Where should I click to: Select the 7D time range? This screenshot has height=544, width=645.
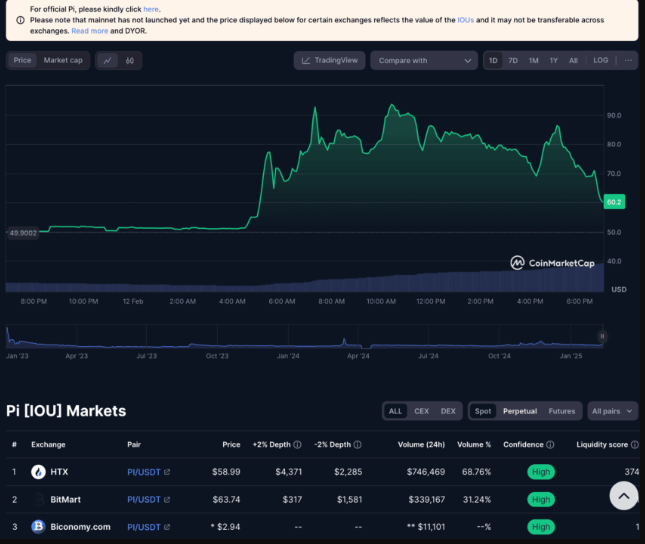[513, 60]
